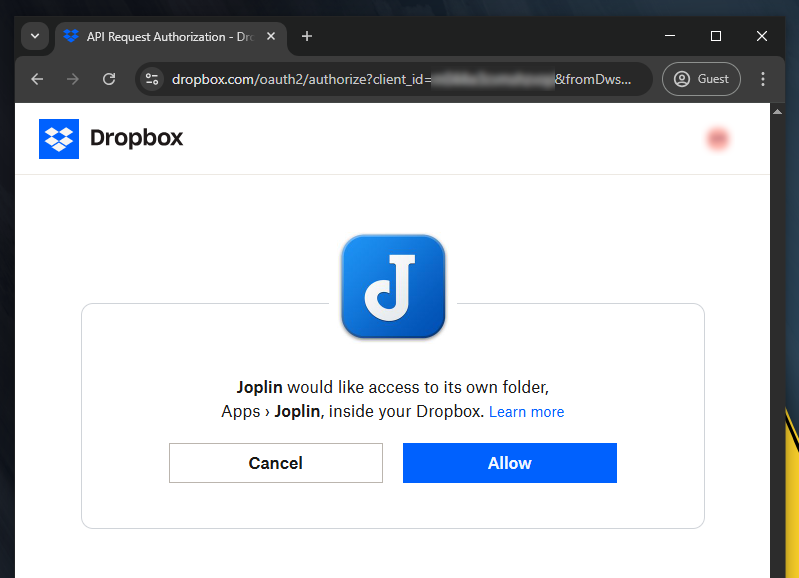Reload the page with refresh icon
The width and height of the screenshot is (799, 578).
109,79
